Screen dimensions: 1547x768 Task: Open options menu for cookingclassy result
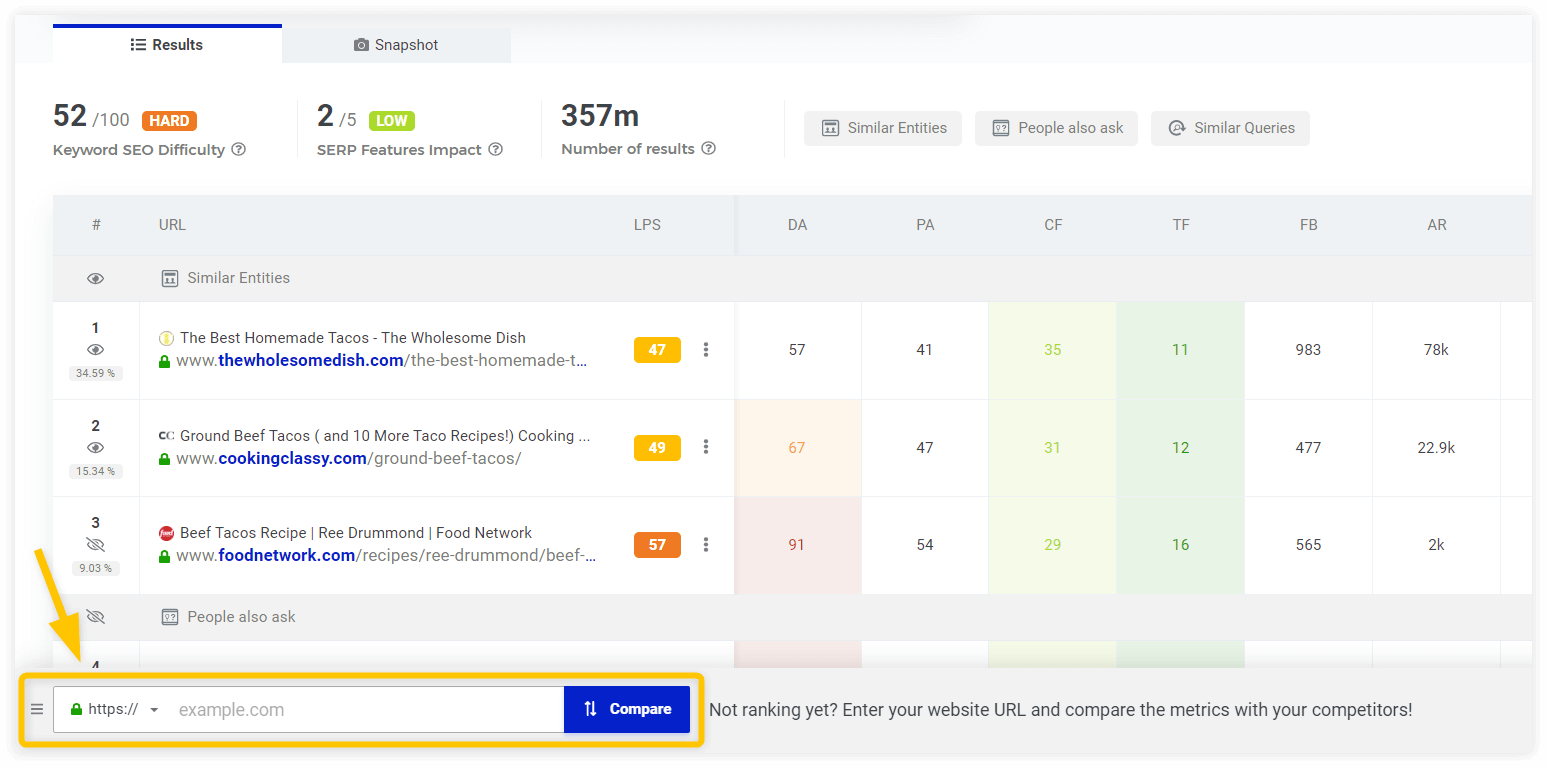point(706,447)
